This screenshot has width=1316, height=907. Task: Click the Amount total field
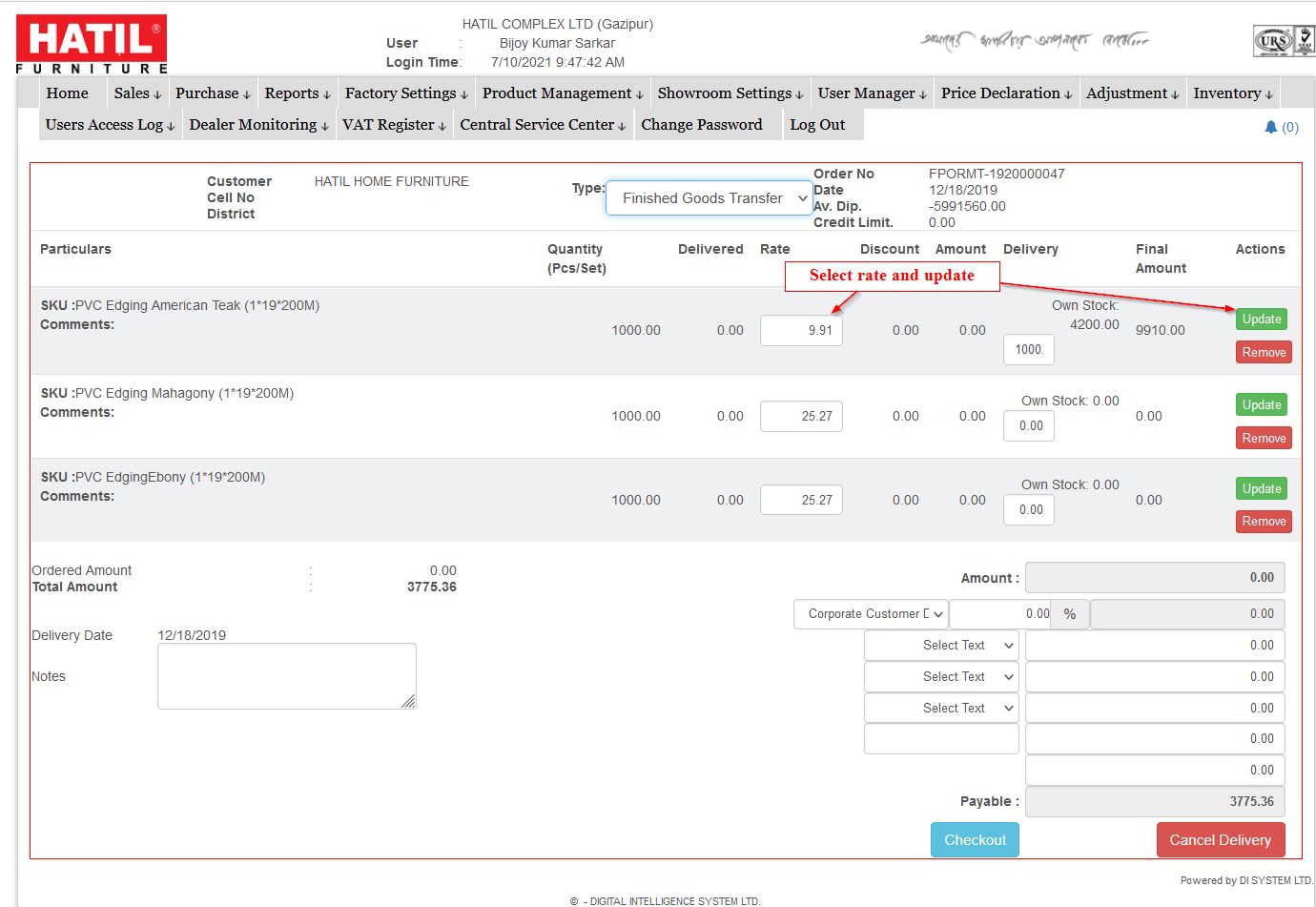1155,578
